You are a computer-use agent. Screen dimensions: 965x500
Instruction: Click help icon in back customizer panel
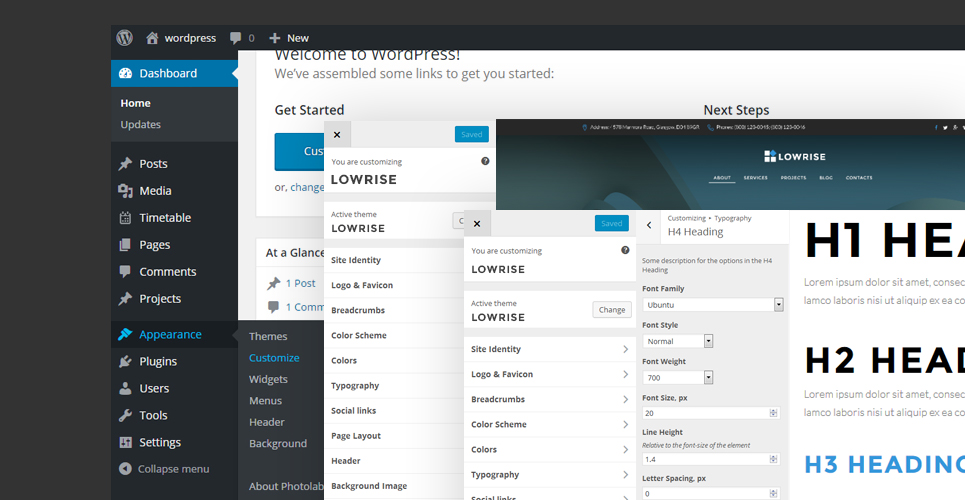coord(485,161)
